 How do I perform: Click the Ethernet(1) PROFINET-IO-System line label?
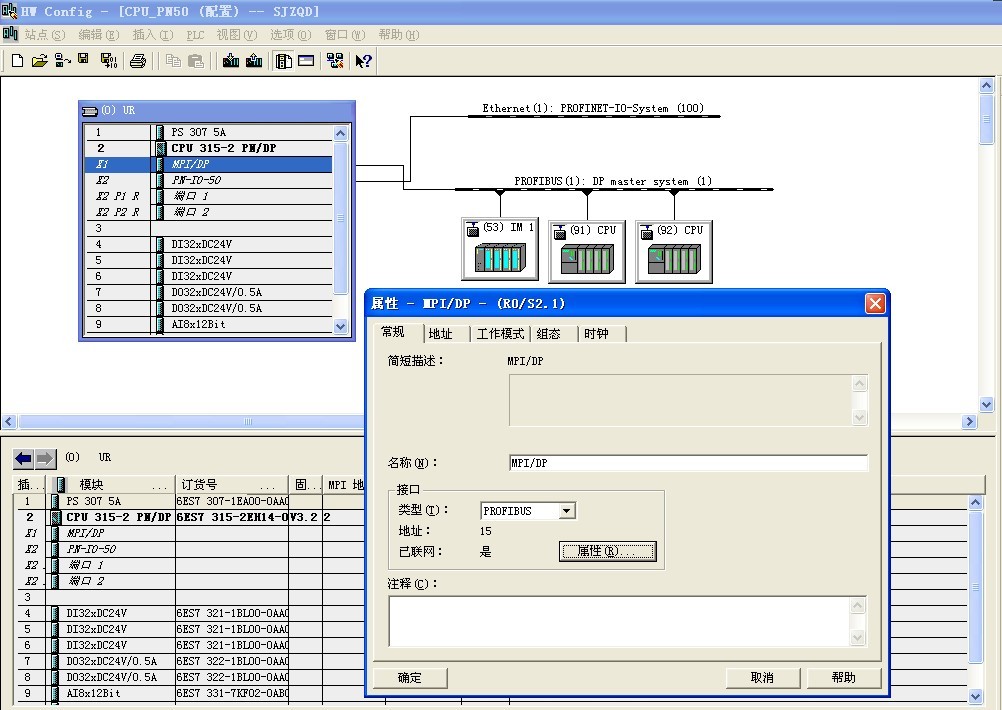(593, 109)
